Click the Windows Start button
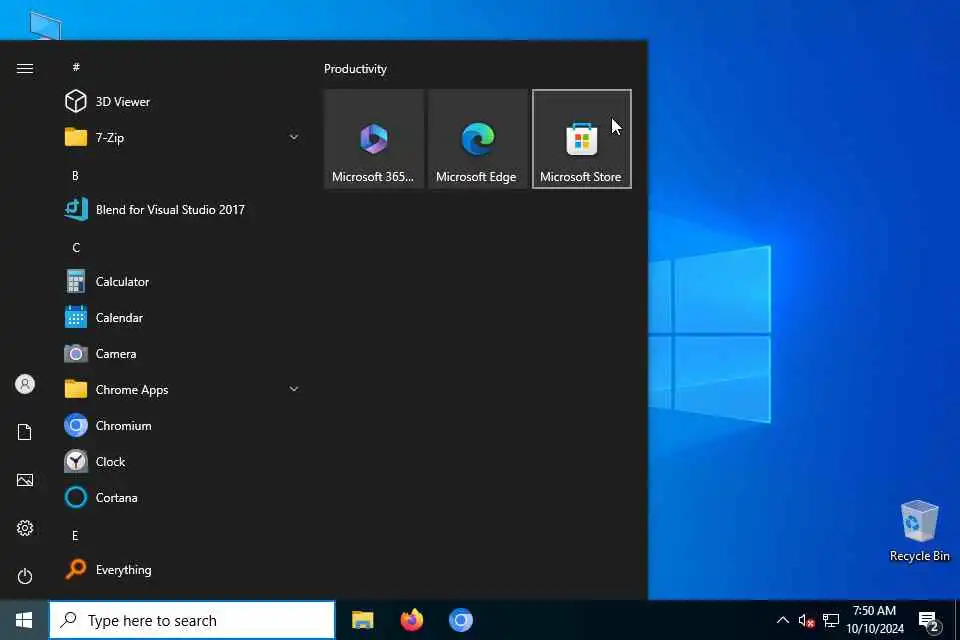 point(24,620)
